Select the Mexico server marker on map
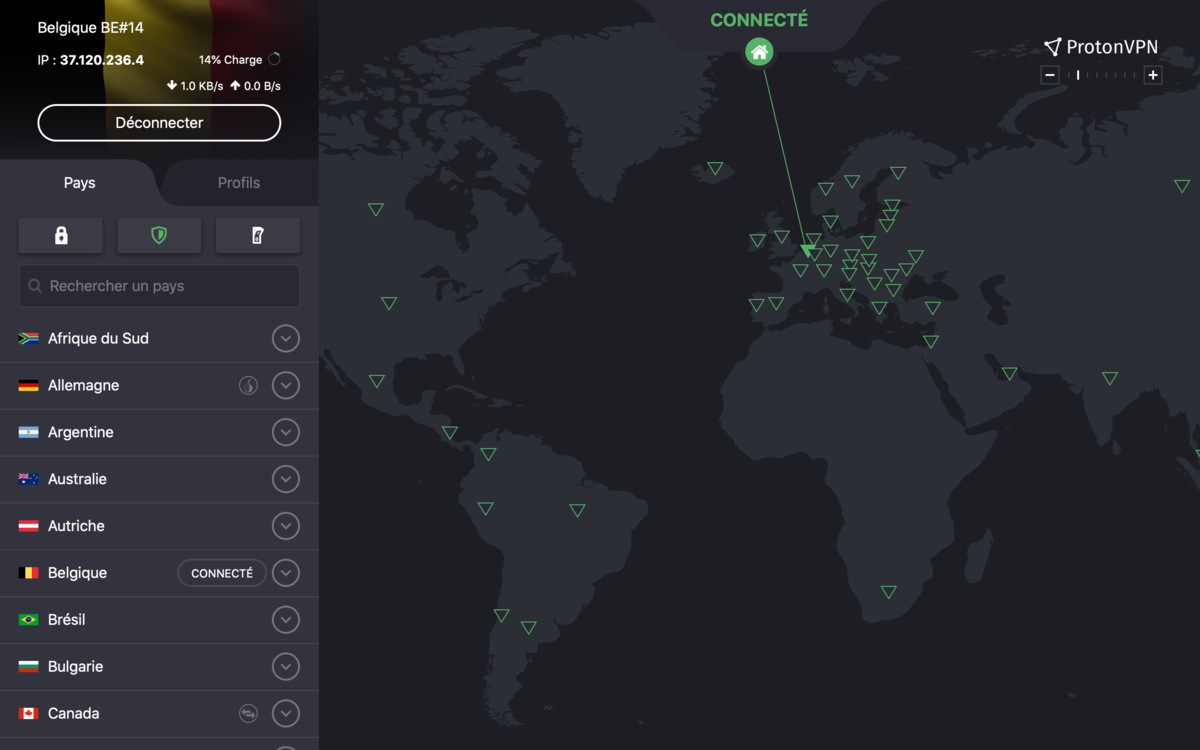The width and height of the screenshot is (1200, 750). click(377, 381)
